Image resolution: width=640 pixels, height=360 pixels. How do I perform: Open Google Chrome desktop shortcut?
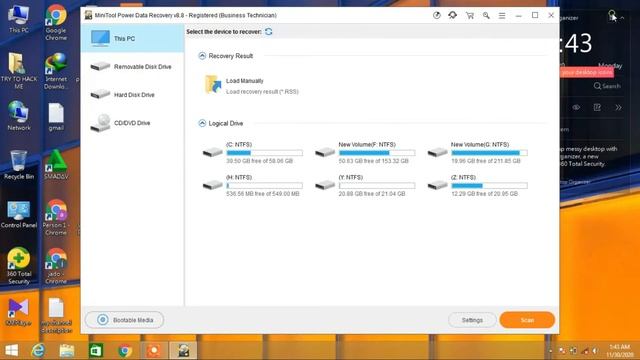tap(56, 22)
